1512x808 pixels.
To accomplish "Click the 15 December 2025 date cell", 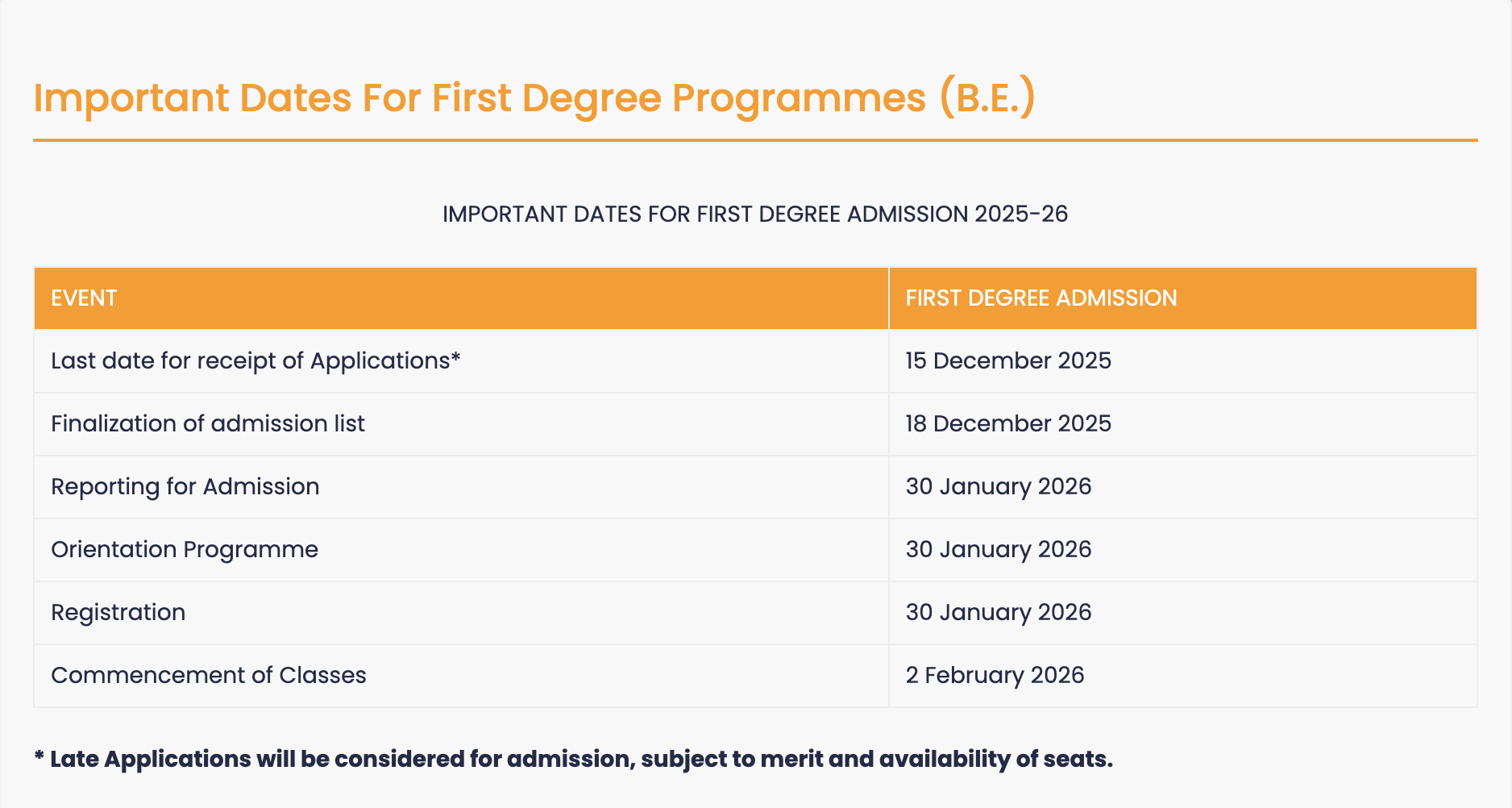I will pos(1183,361).
